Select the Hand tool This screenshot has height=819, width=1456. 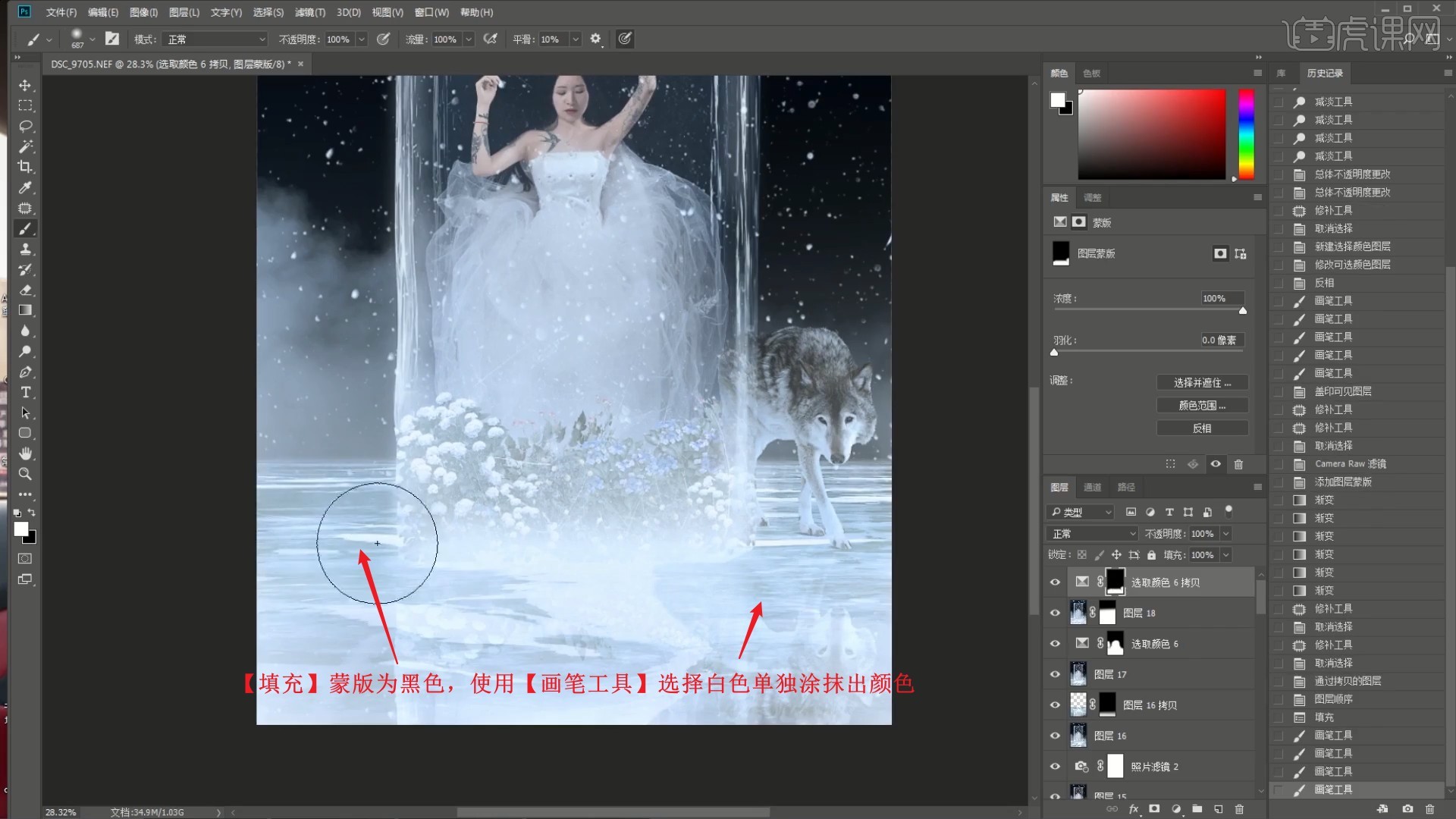click(25, 453)
